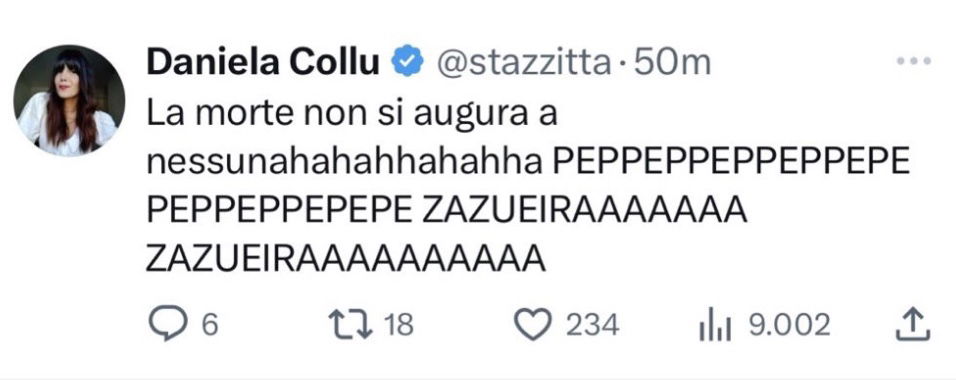Click the reply speech-bubble icon
This screenshot has height=380, width=956.
click(x=167, y=324)
